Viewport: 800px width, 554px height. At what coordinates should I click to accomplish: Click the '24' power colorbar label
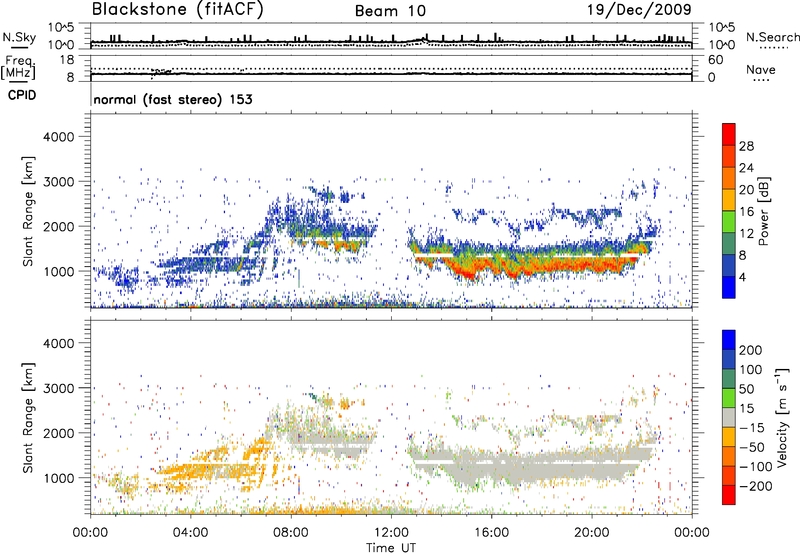[x=746, y=168]
